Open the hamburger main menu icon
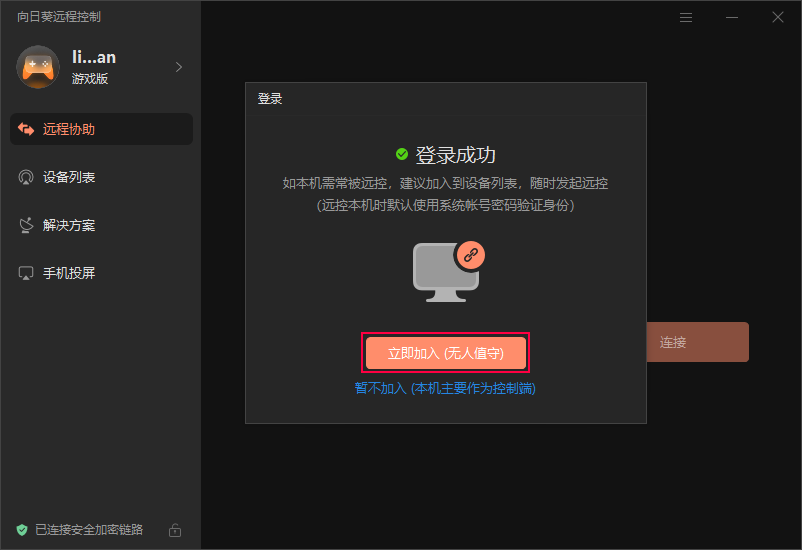The image size is (802, 550). point(686,17)
